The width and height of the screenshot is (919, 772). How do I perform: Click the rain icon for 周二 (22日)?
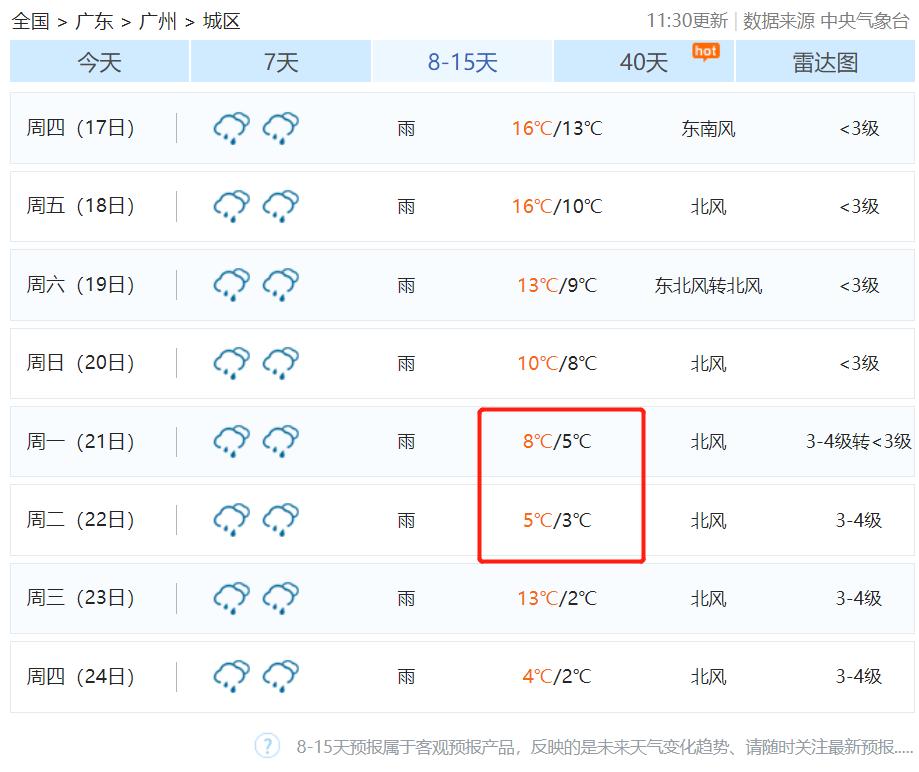pyautogui.click(x=231, y=520)
